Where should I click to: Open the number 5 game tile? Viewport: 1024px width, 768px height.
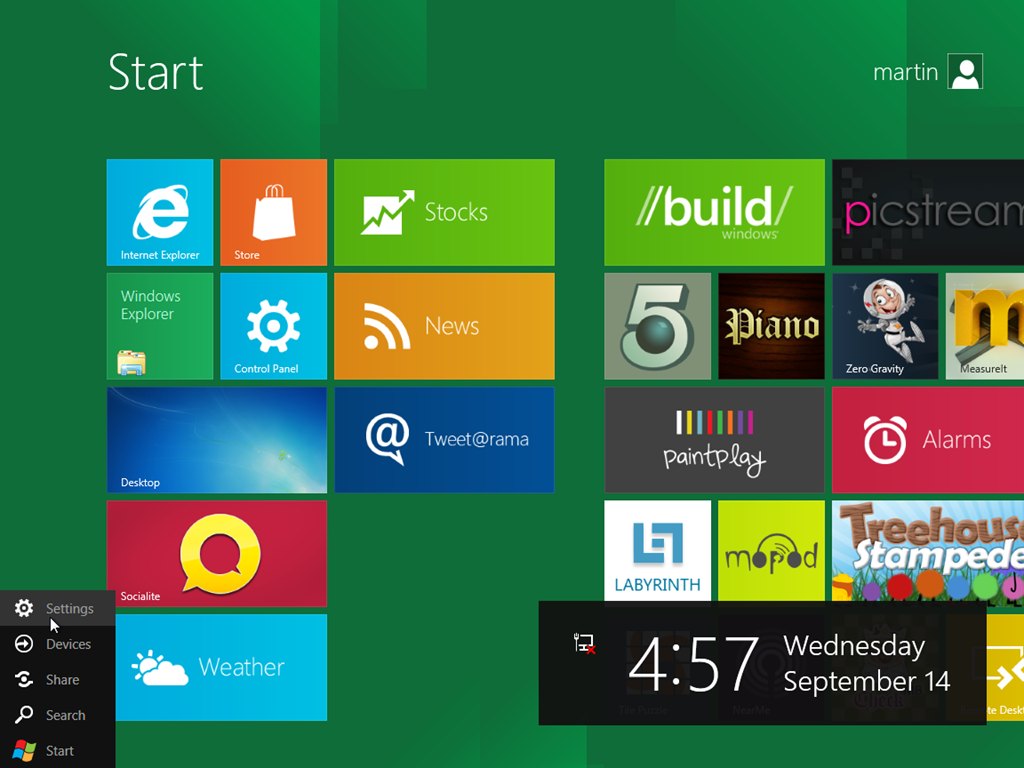[x=658, y=326]
